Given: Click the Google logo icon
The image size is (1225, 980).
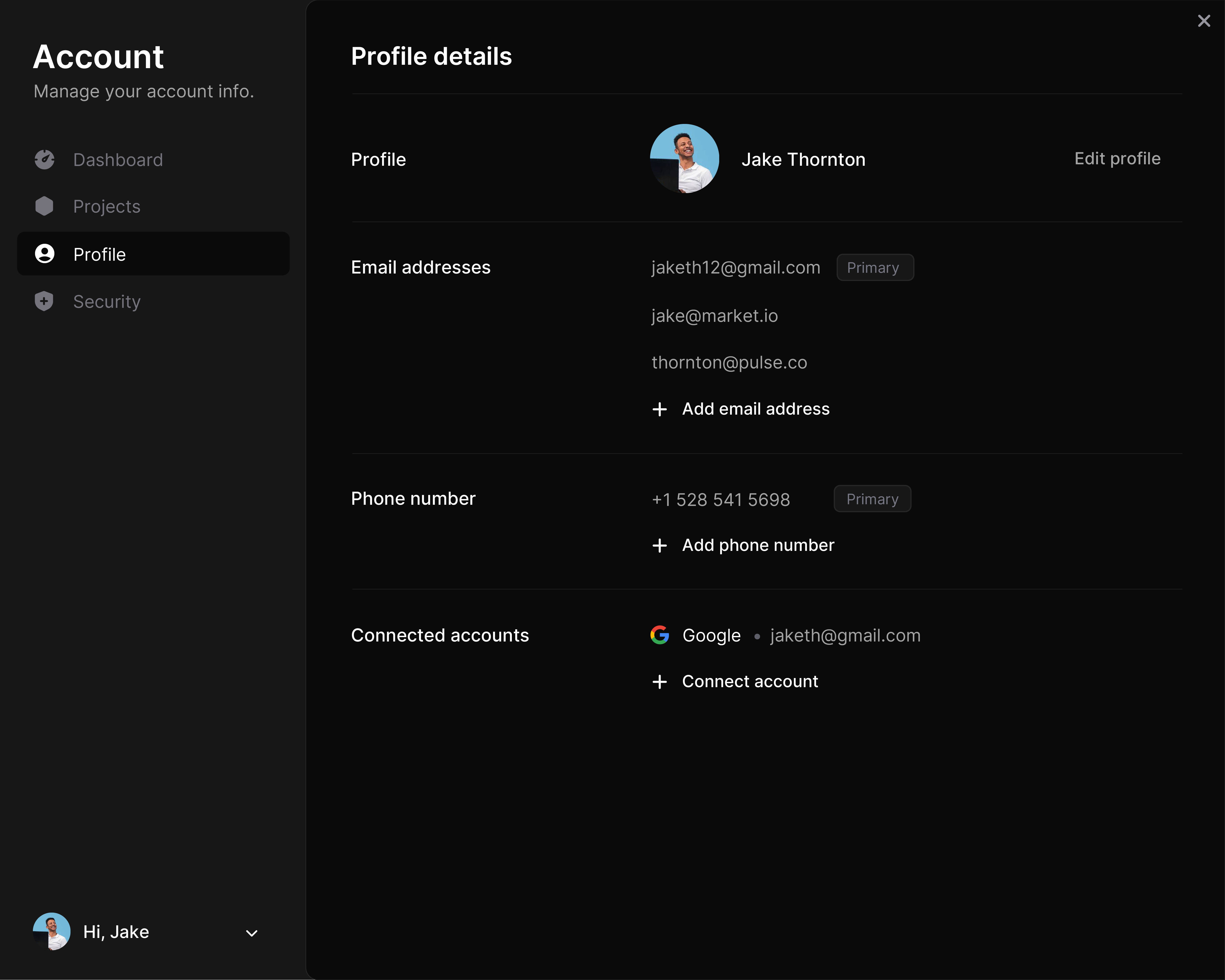Looking at the screenshot, I should point(660,635).
